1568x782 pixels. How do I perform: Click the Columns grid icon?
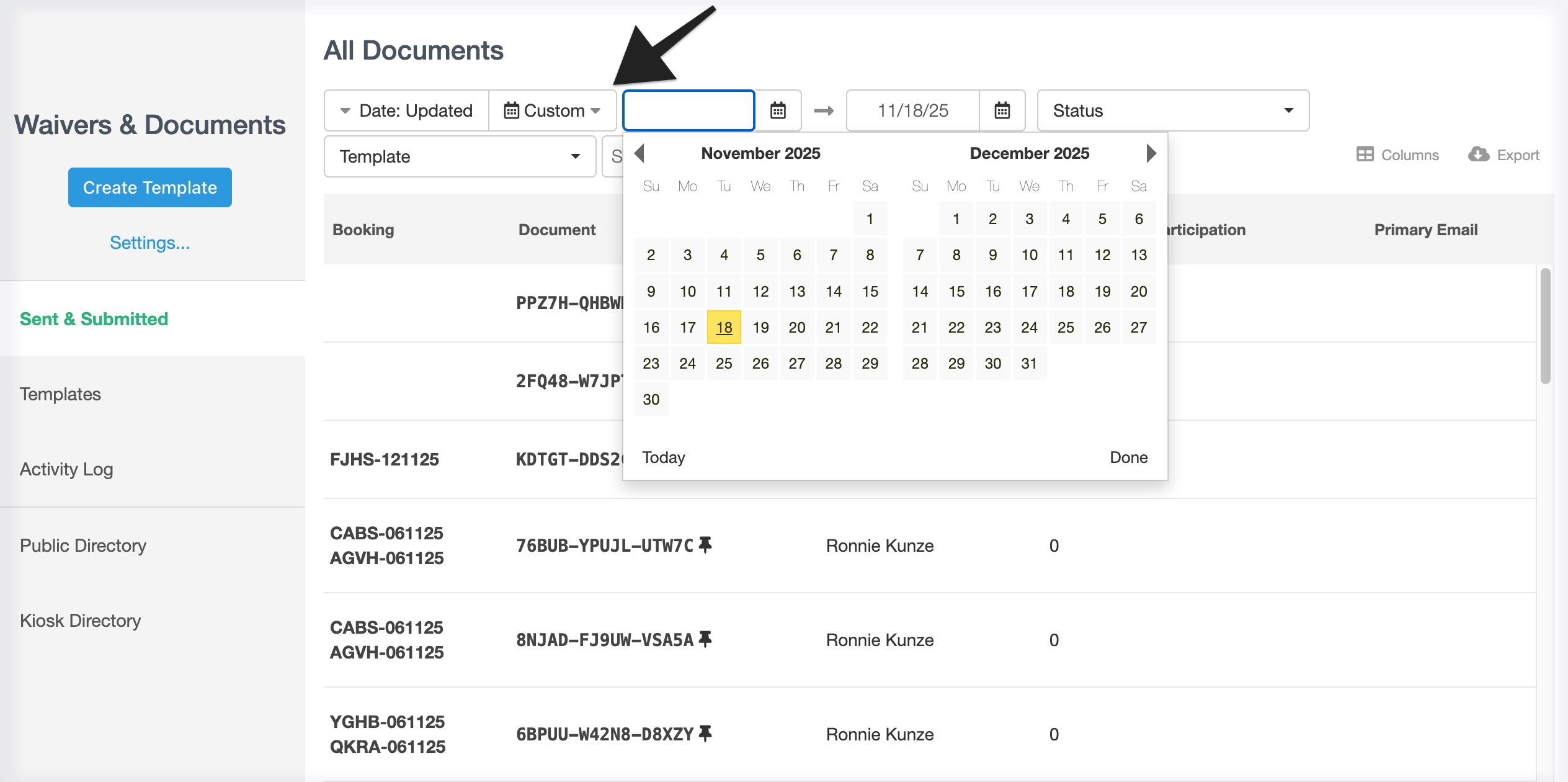point(1365,155)
